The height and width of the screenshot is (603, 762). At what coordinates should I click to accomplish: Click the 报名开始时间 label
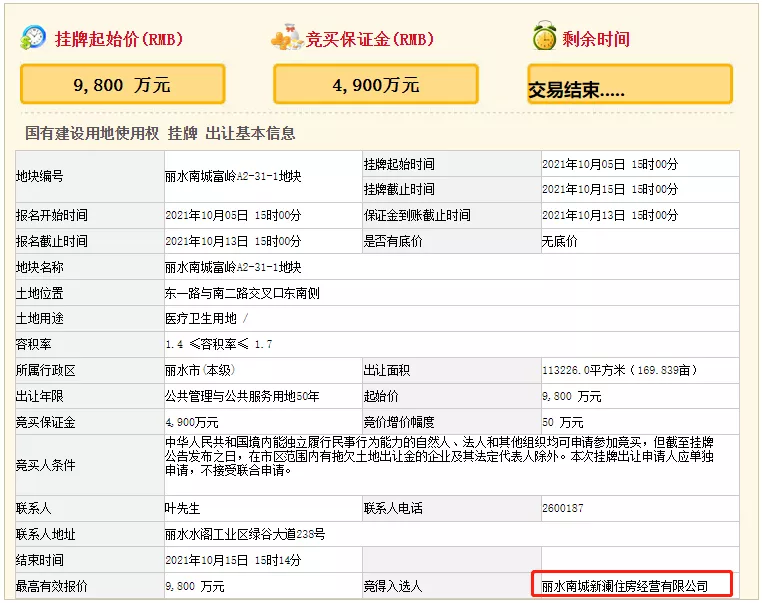point(52,215)
